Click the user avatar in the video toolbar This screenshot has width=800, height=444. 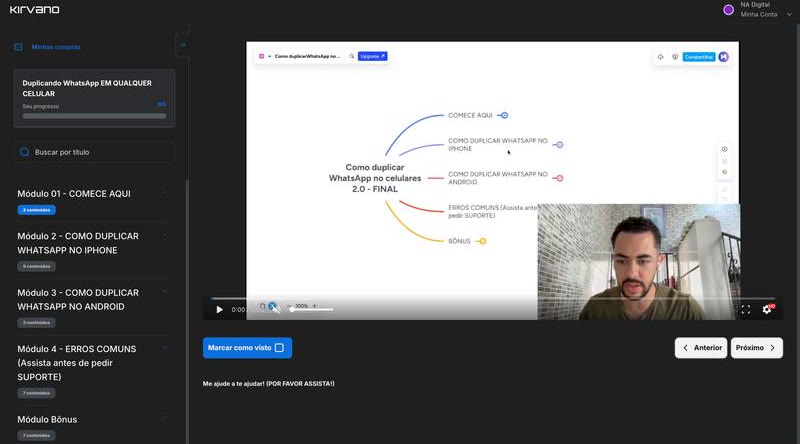pyautogui.click(x=723, y=57)
